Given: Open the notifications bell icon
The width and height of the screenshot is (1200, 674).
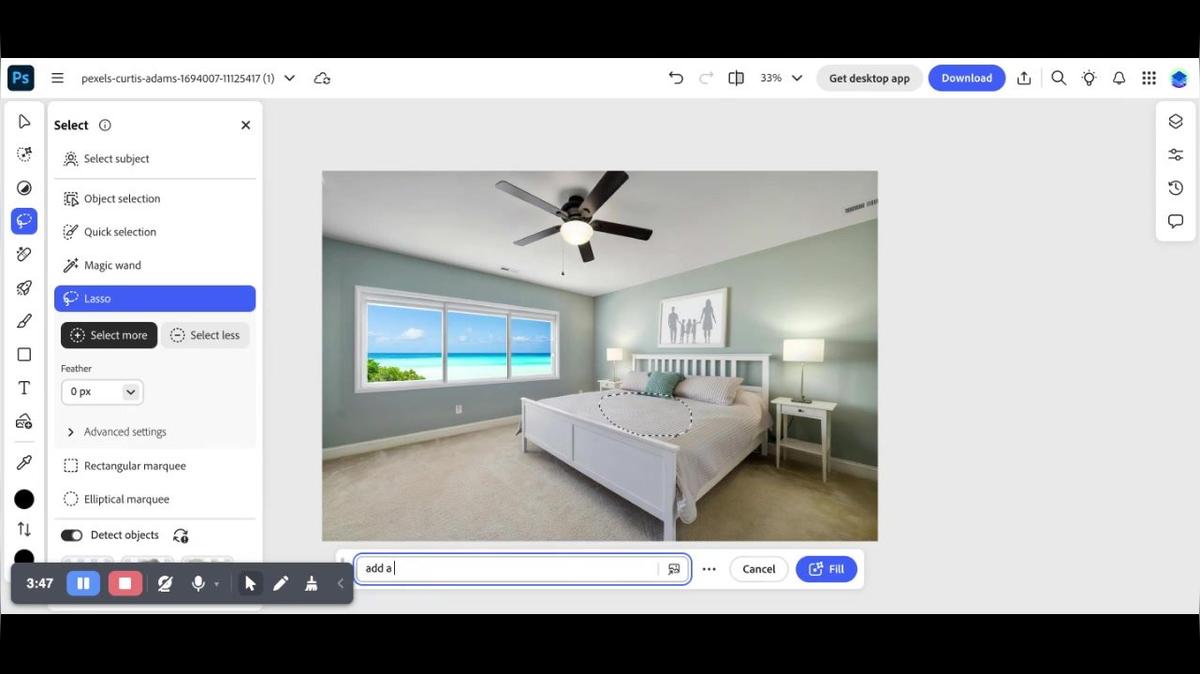Looking at the screenshot, I should pos(1119,78).
